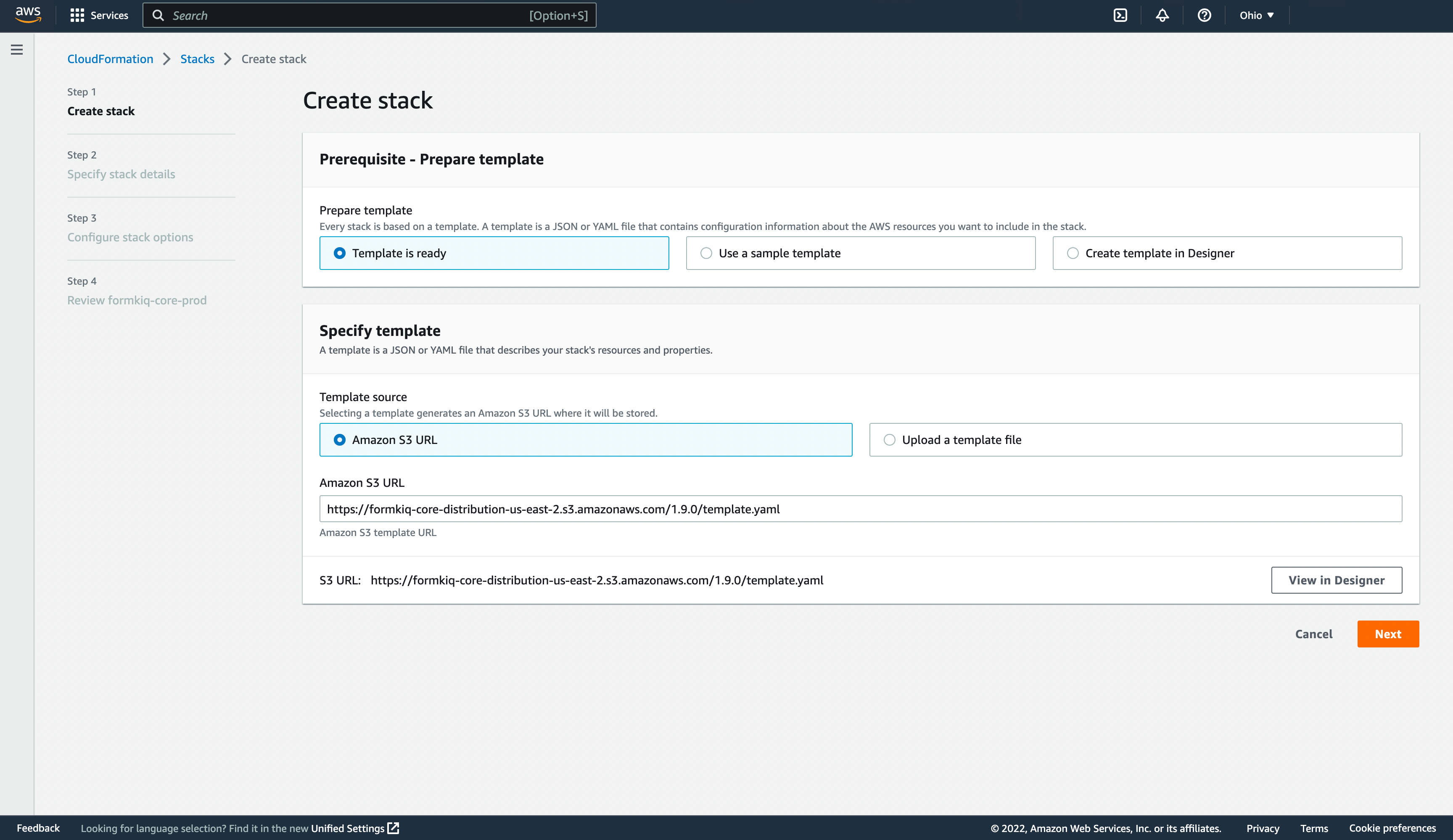Click Step 1 Create stack in wizard
Image resolution: width=1453 pixels, height=840 pixels.
[x=101, y=111]
